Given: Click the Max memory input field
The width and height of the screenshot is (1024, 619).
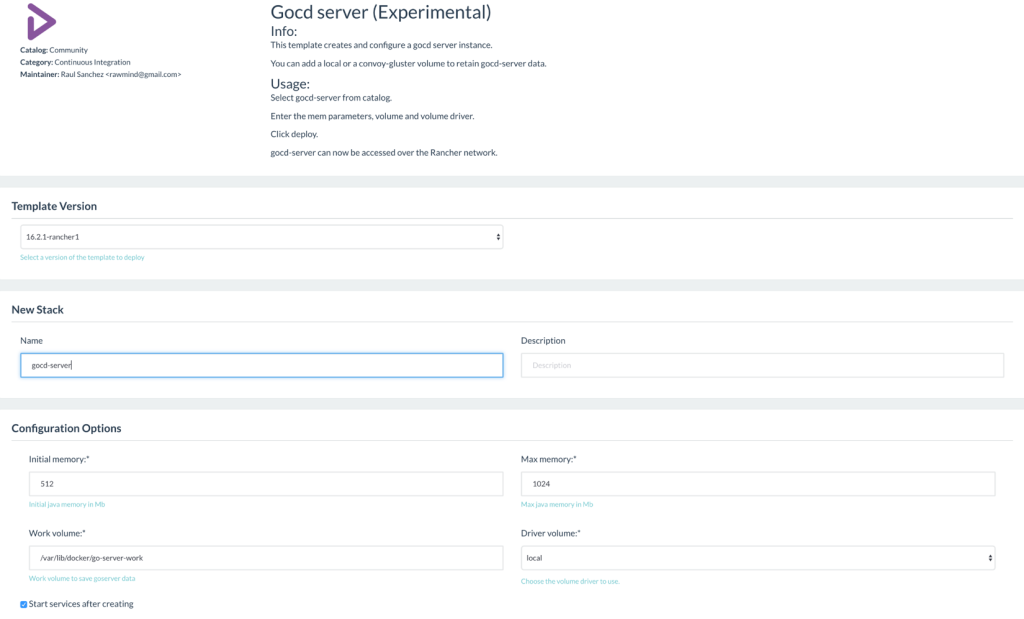Looking at the screenshot, I should (x=757, y=484).
